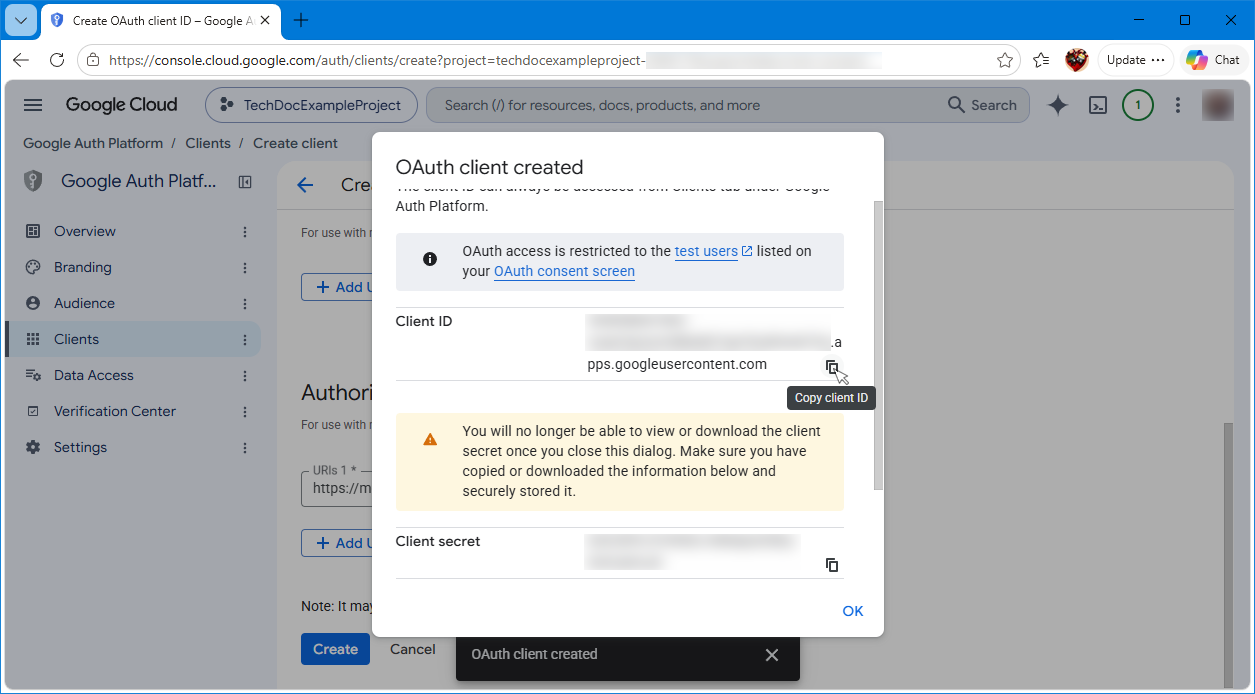The height and width of the screenshot is (694, 1255).
Task: Open Branding's three-dot options
Action: click(x=245, y=268)
